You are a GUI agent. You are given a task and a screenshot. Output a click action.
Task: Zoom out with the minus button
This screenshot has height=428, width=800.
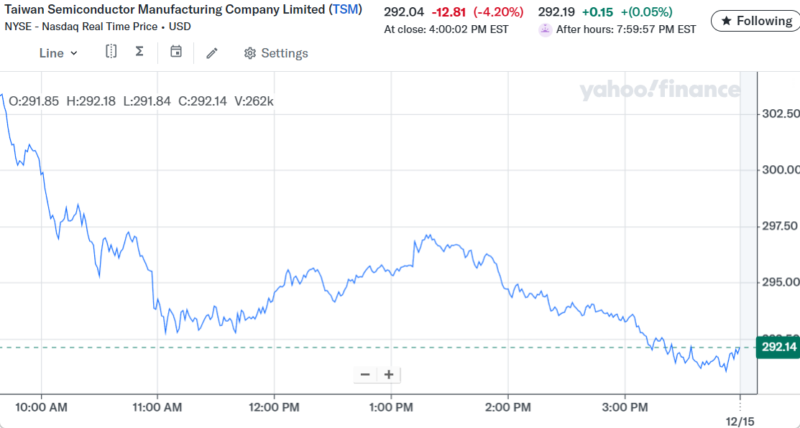[x=365, y=375]
